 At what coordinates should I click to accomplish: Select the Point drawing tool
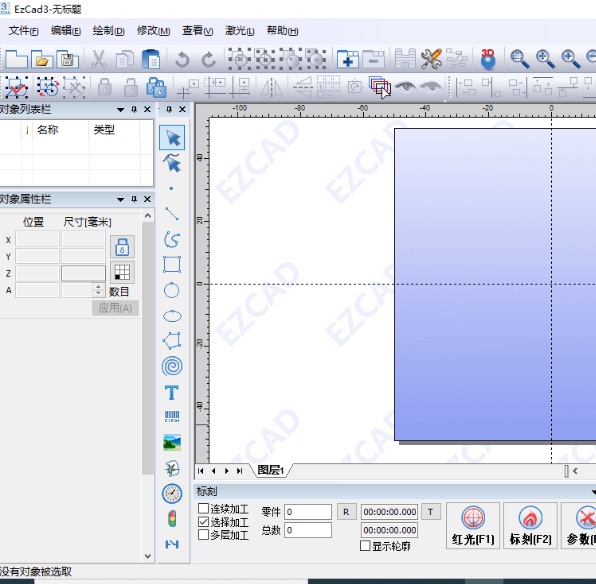[171, 188]
